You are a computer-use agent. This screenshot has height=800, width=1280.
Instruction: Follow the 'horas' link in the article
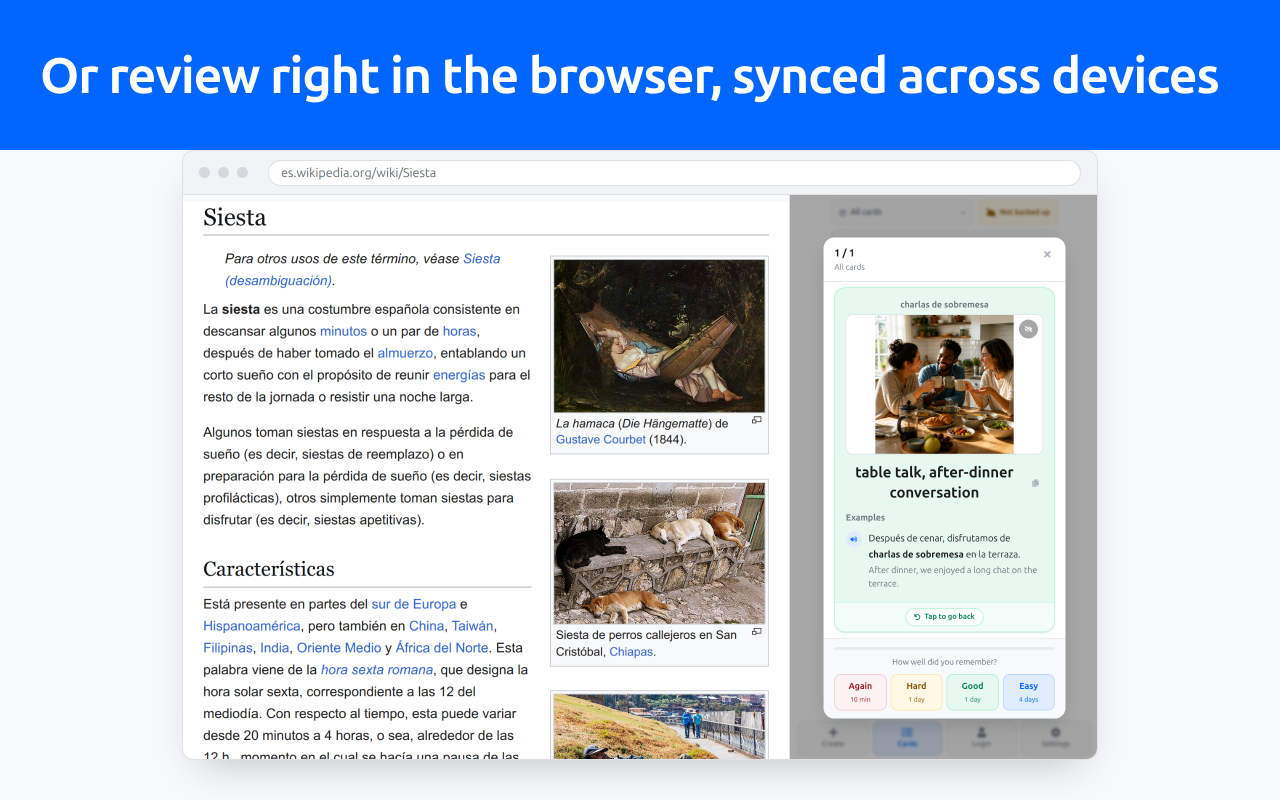pyautogui.click(x=460, y=331)
